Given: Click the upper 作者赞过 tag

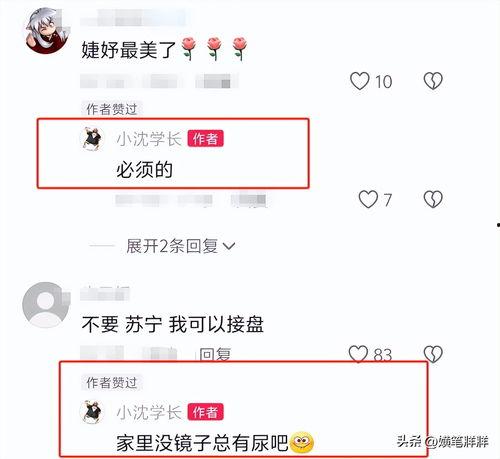Looking at the screenshot, I should click(112, 109).
